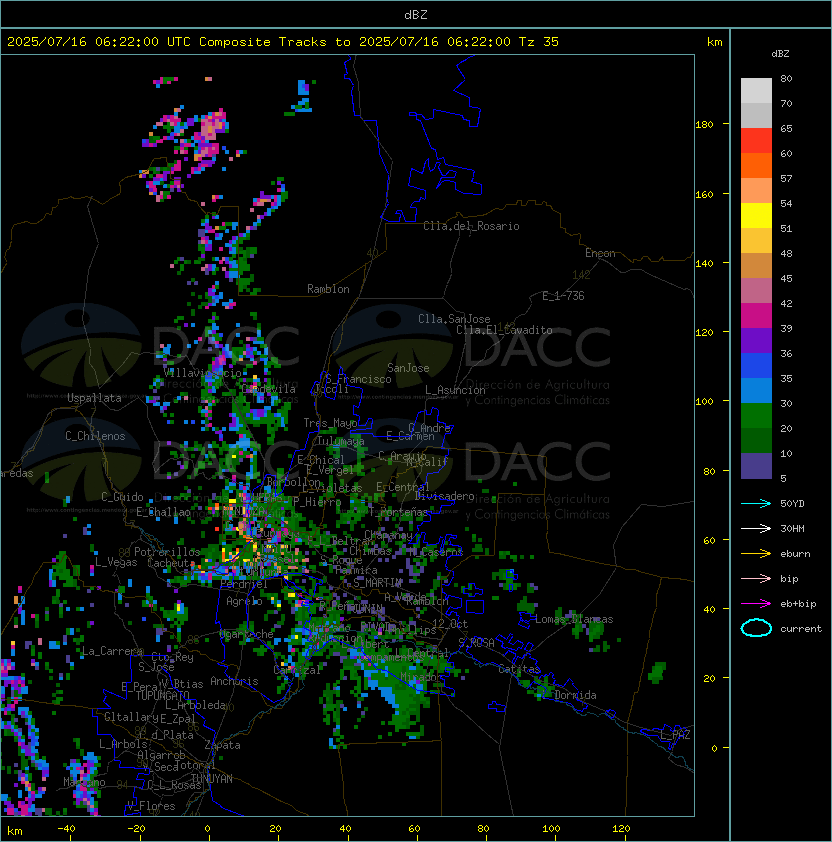Select the red 60-65 dBZ swatch
Viewport: 832px width, 842px height.
pos(756,141)
